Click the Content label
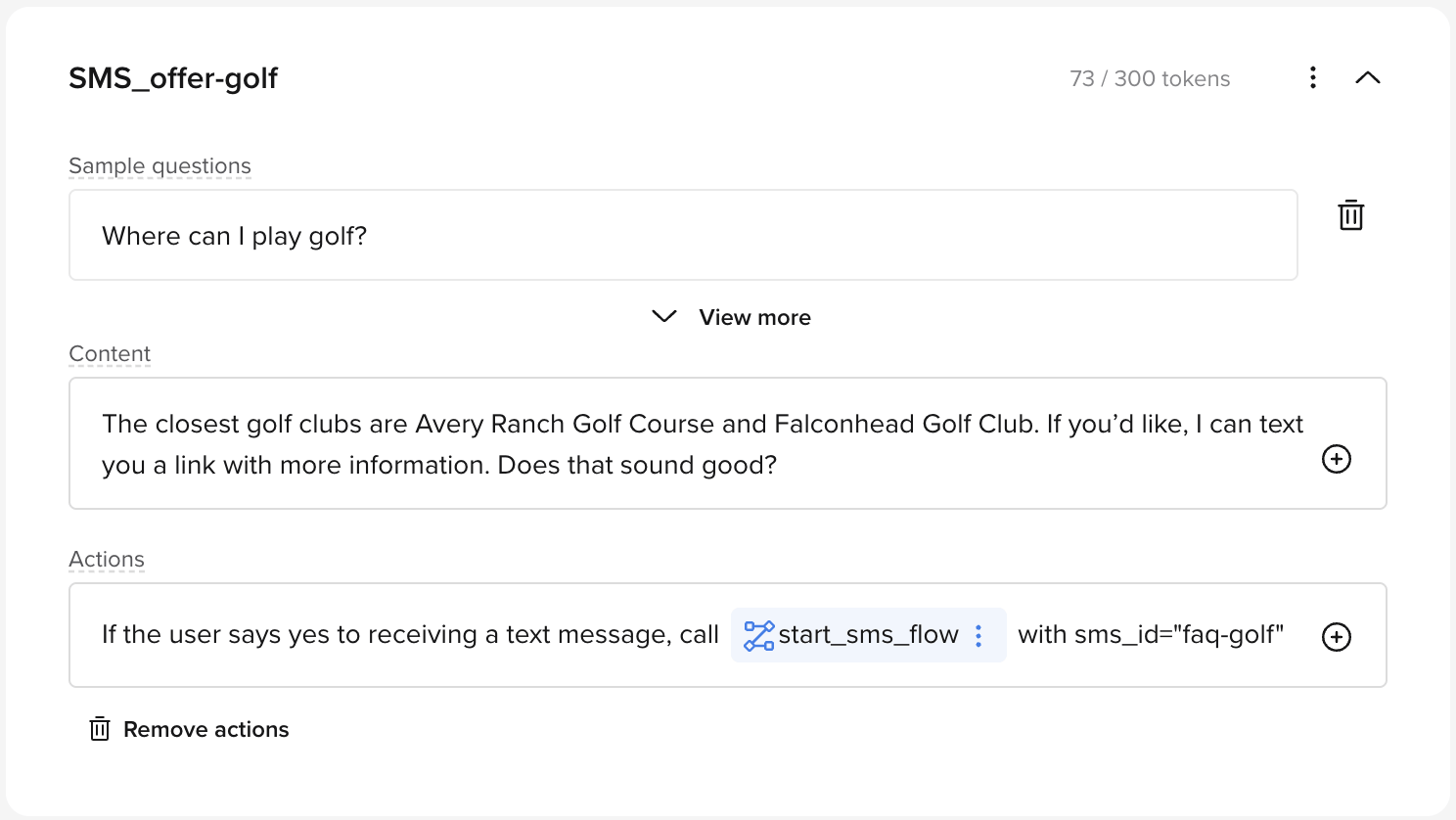 (110, 354)
